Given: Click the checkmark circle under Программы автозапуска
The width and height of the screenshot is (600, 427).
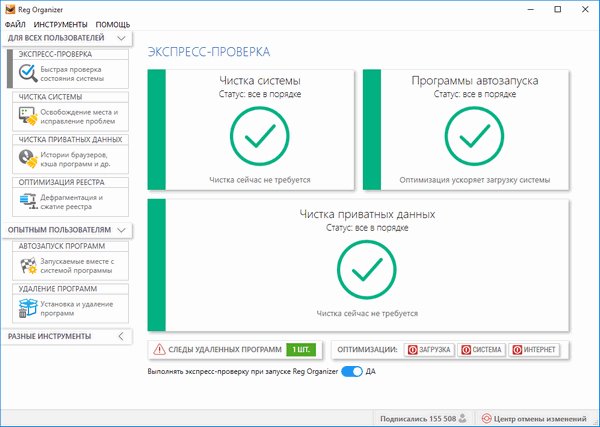Looking at the screenshot, I should (x=474, y=136).
